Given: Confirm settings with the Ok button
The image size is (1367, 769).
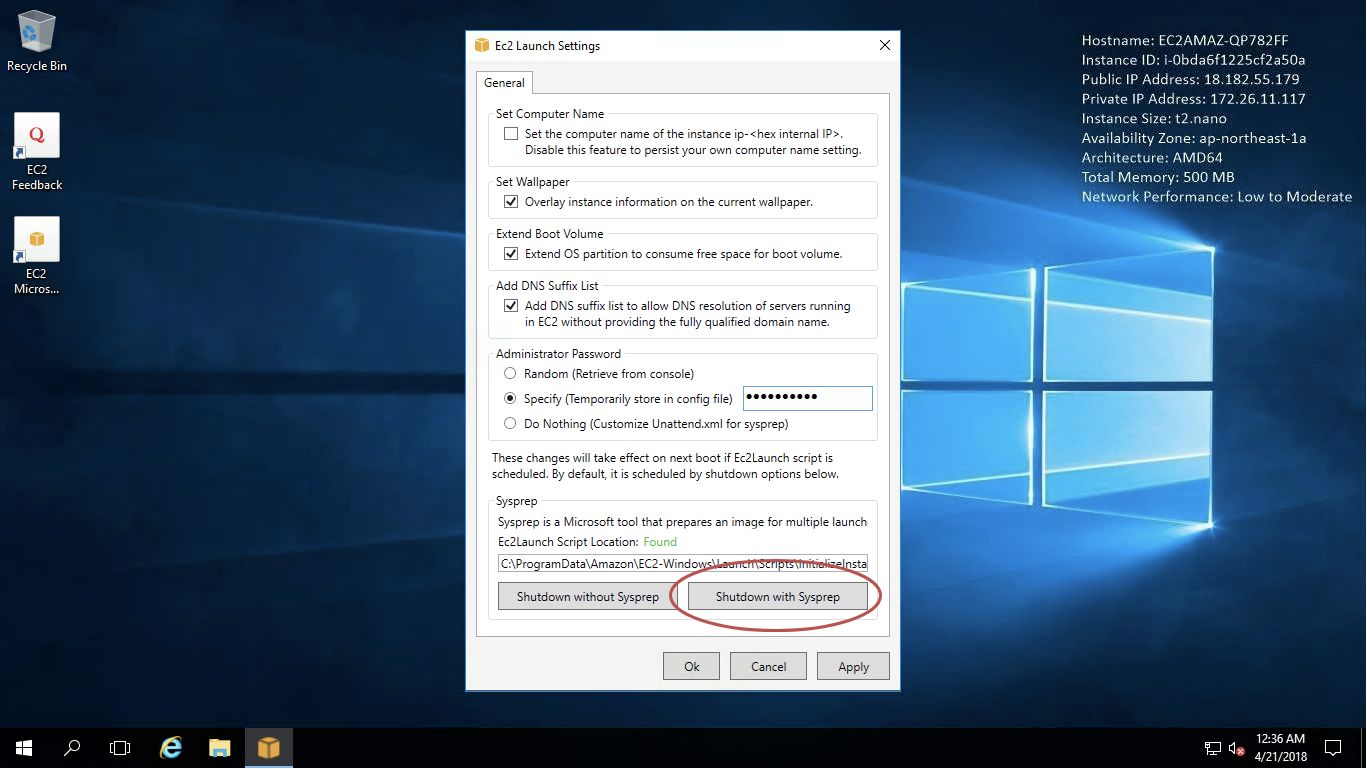Looking at the screenshot, I should (692, 667).
